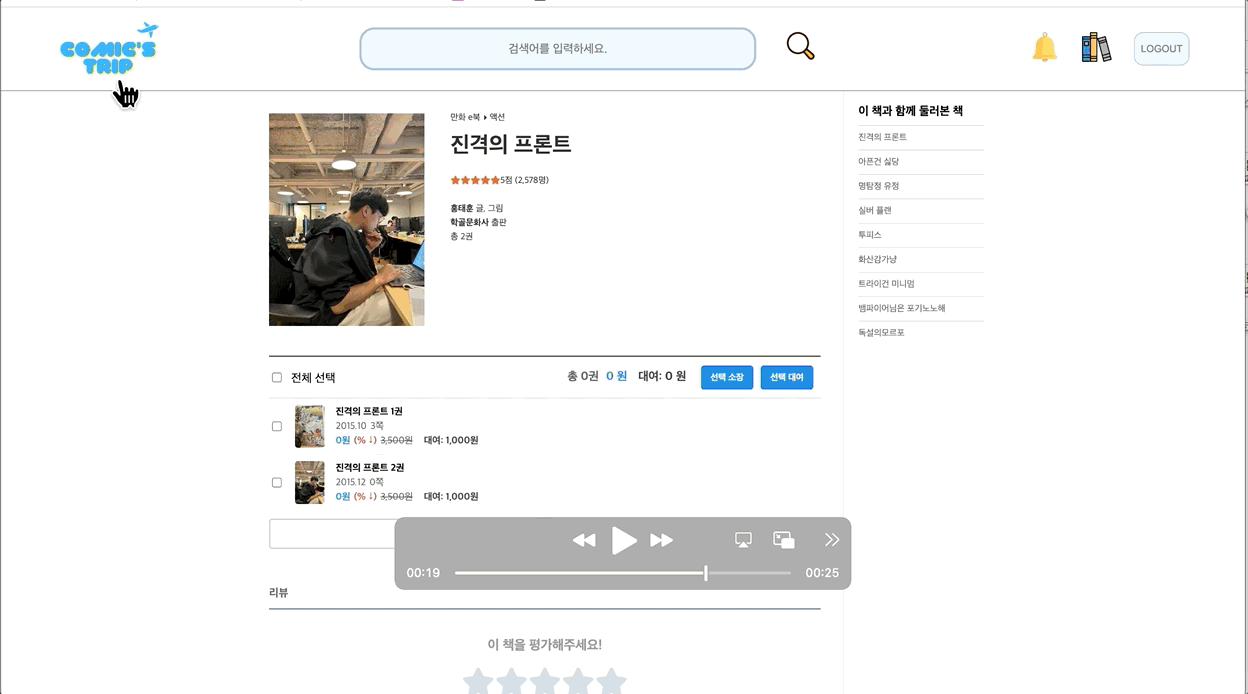
Task: Click the rewind control in the player
Action: 584,539
